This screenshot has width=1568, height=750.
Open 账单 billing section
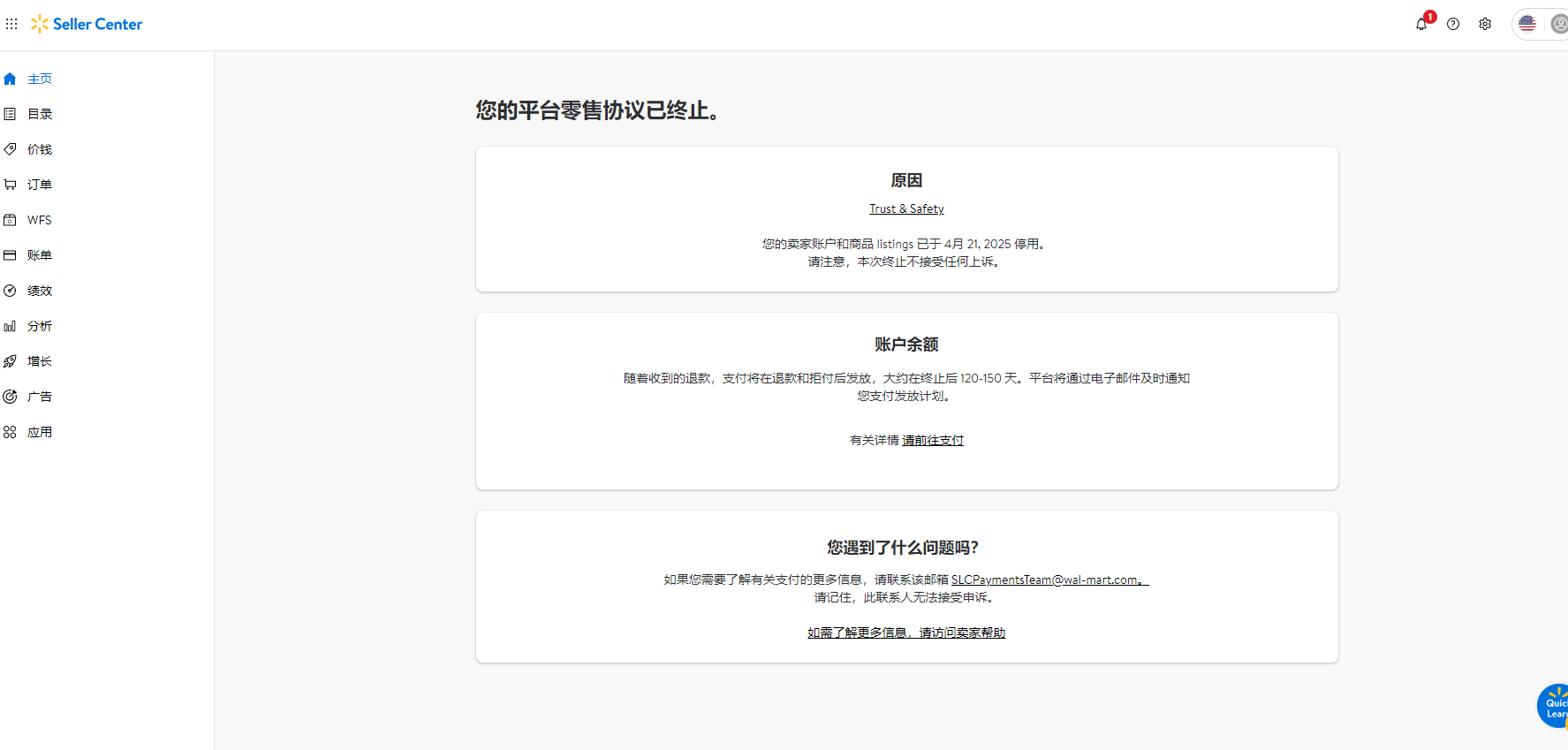(x=40, y=255)
